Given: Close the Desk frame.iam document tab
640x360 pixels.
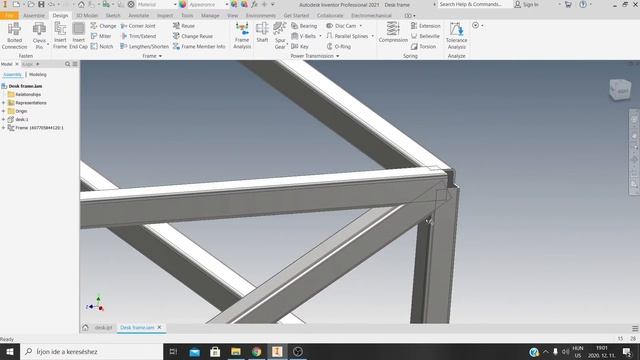Looking at the screenshot, I should (x=160, y=327).
